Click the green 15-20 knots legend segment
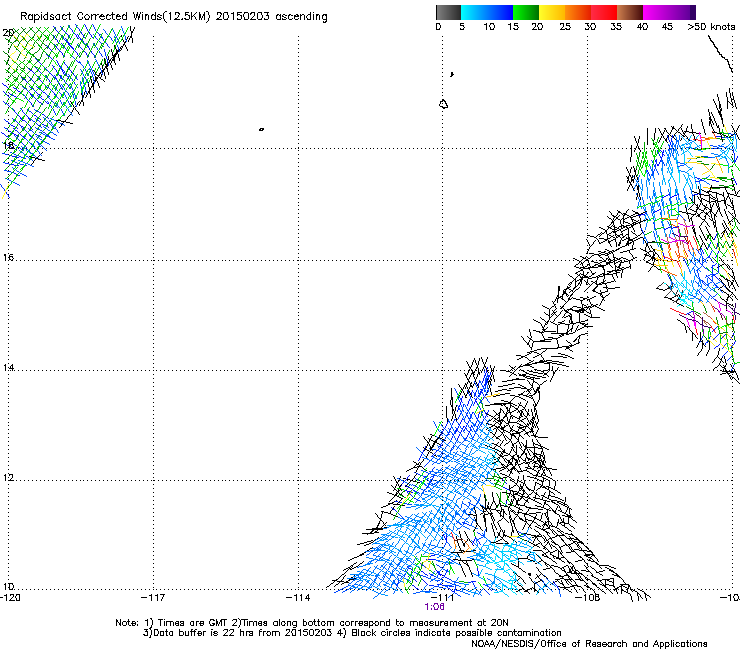Viewport: 740px width, 650px height. point(526,12)
